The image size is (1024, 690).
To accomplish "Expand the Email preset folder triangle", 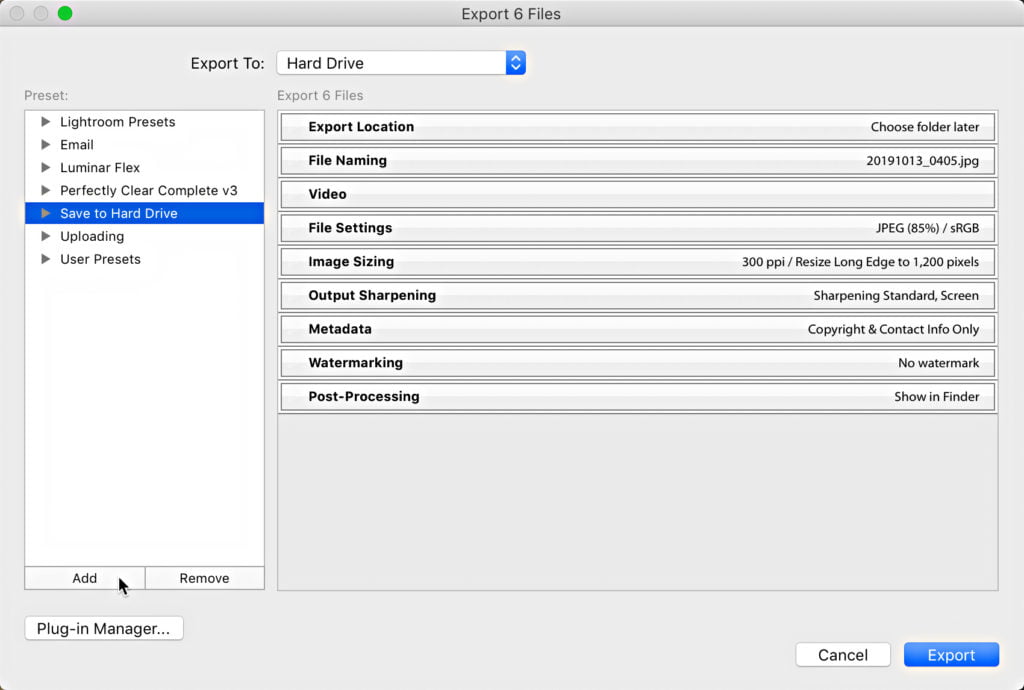I will (45, 145).
